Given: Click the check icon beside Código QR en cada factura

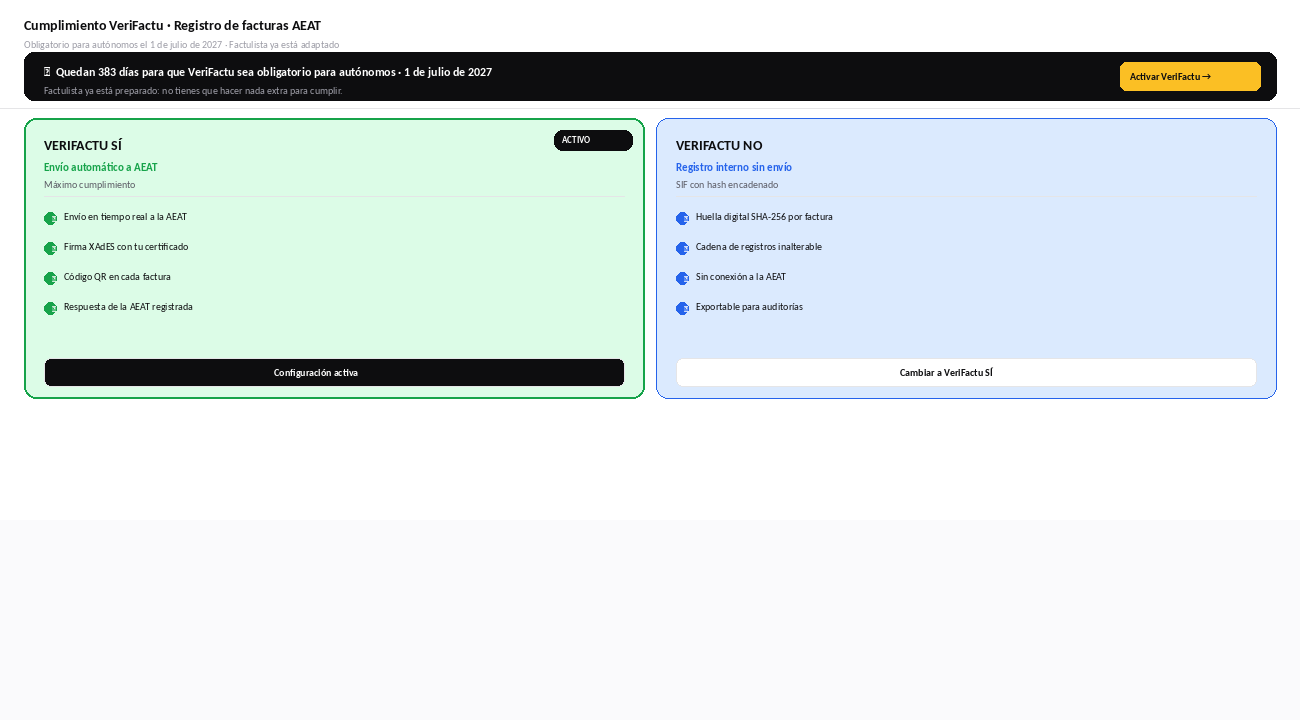Looking at the screenshot, I should pos(50,278).
